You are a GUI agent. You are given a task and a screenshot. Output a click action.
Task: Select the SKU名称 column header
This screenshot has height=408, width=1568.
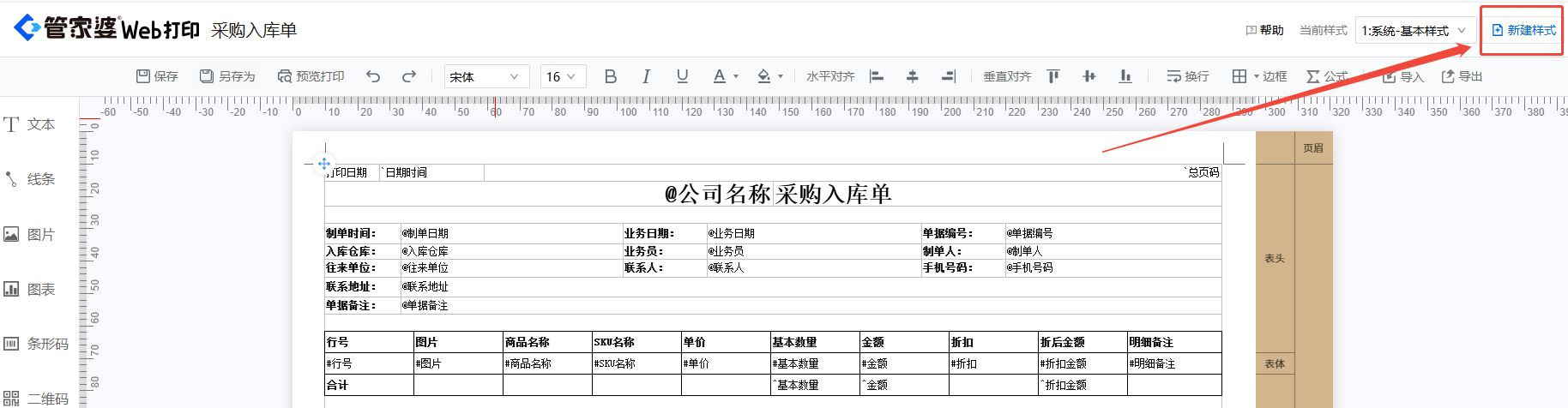[x=636, y=342]
